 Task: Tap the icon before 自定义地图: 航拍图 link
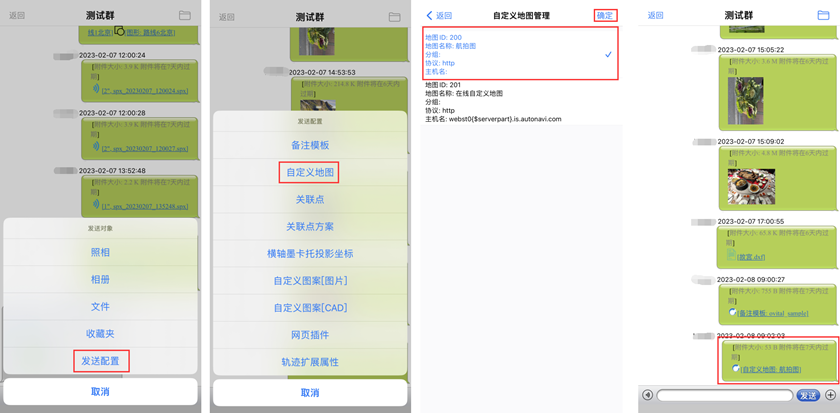click(x=736, y=369)
